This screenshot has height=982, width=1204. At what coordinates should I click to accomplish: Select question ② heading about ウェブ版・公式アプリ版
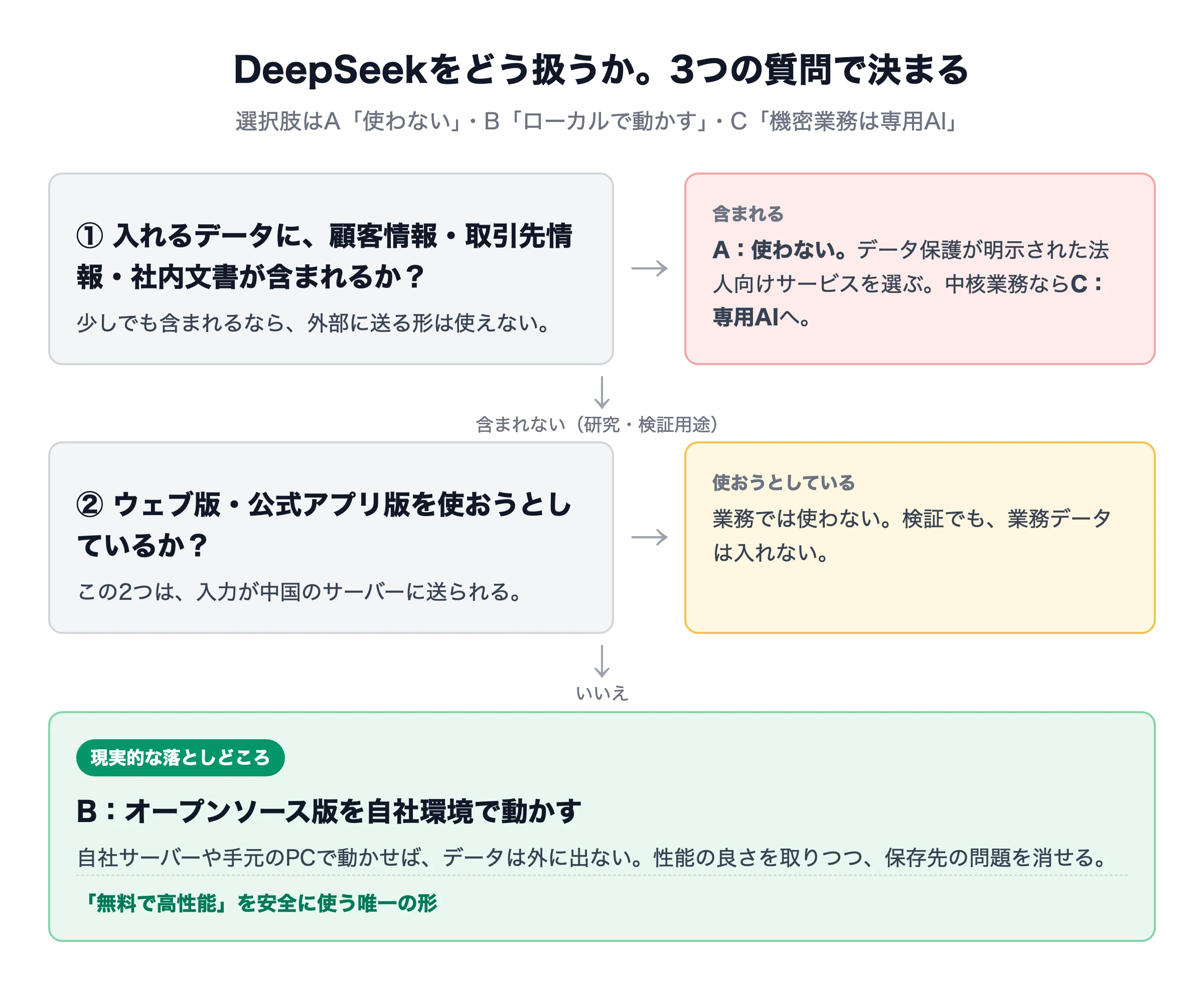coord(325,525)
